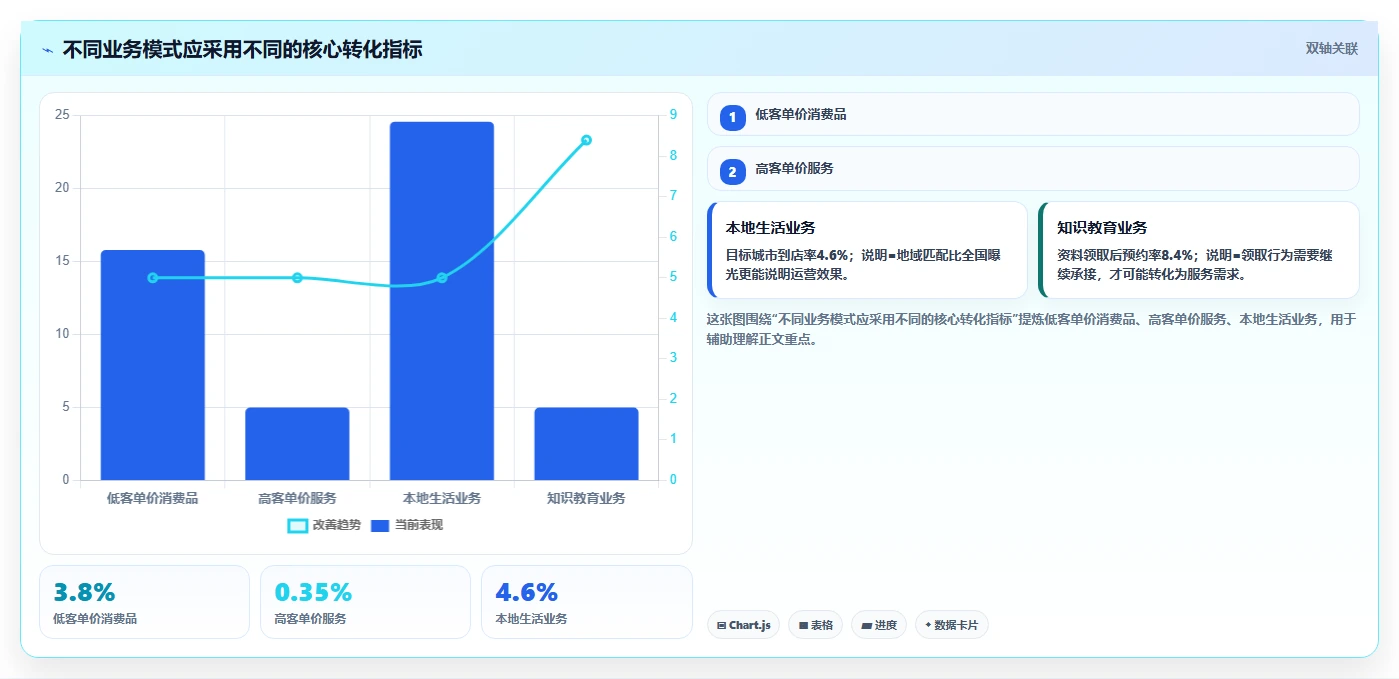The image size is (1399, 679).
Task: Click the 本地生活业务 x-axis label
Action: (442, 498)
